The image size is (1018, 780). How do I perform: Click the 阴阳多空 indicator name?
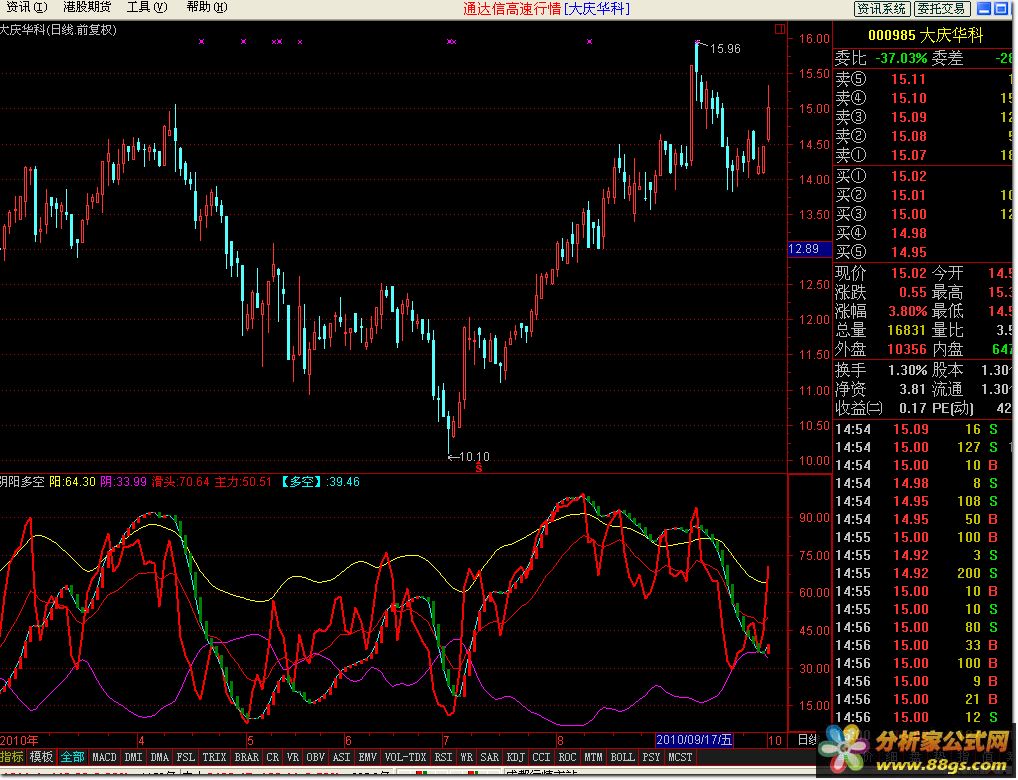tap(22, 482)
